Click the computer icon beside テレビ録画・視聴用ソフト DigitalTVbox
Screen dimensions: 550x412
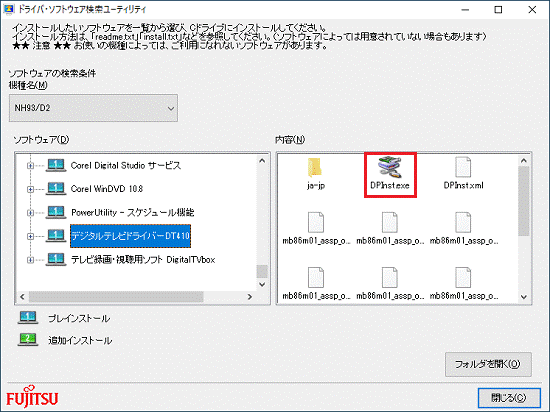[56, 259]
